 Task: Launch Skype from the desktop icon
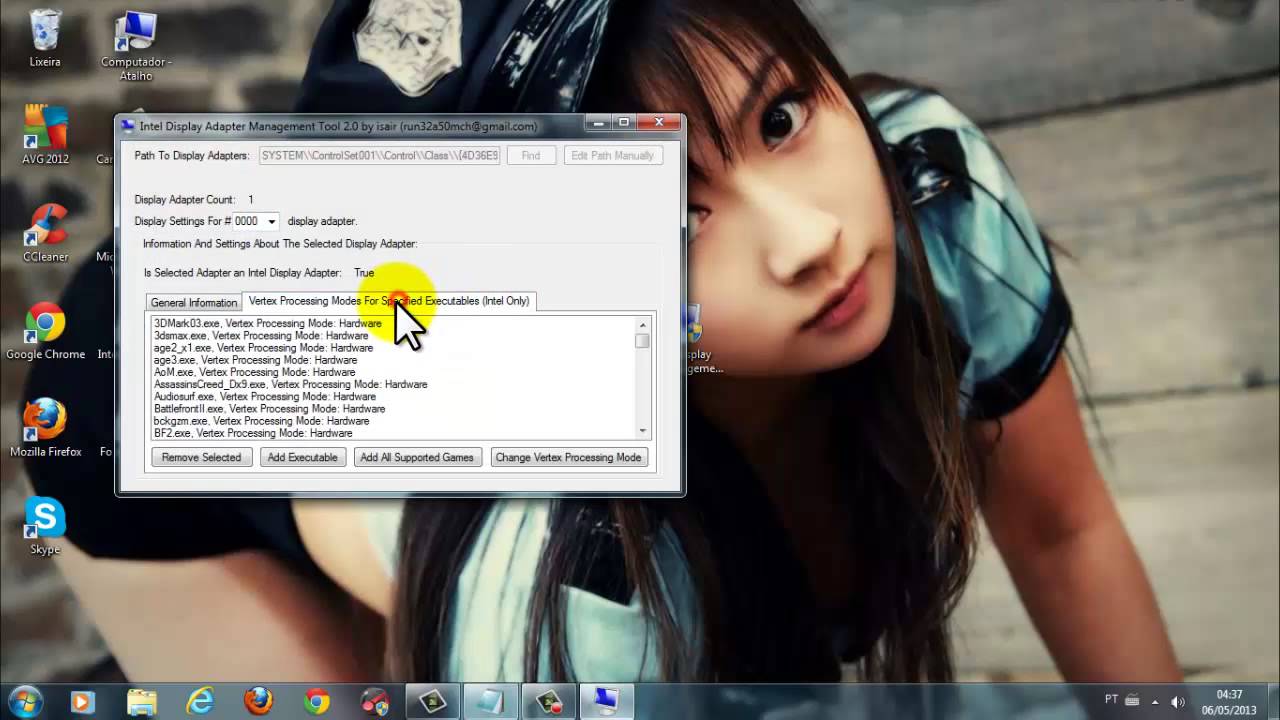point(45,525)
